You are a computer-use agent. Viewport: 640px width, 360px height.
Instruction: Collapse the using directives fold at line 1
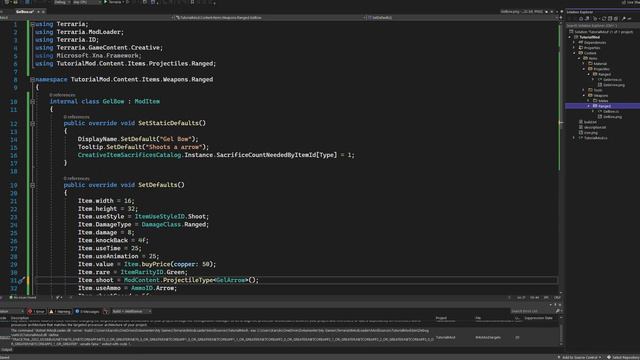pos(32,24)
